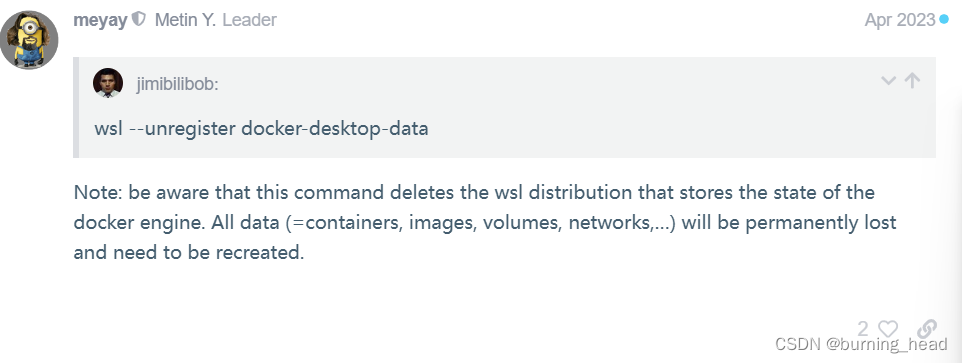Open the Apr 2023 post date link
Viewport: 962px width, 363px height.
(899, 20)
